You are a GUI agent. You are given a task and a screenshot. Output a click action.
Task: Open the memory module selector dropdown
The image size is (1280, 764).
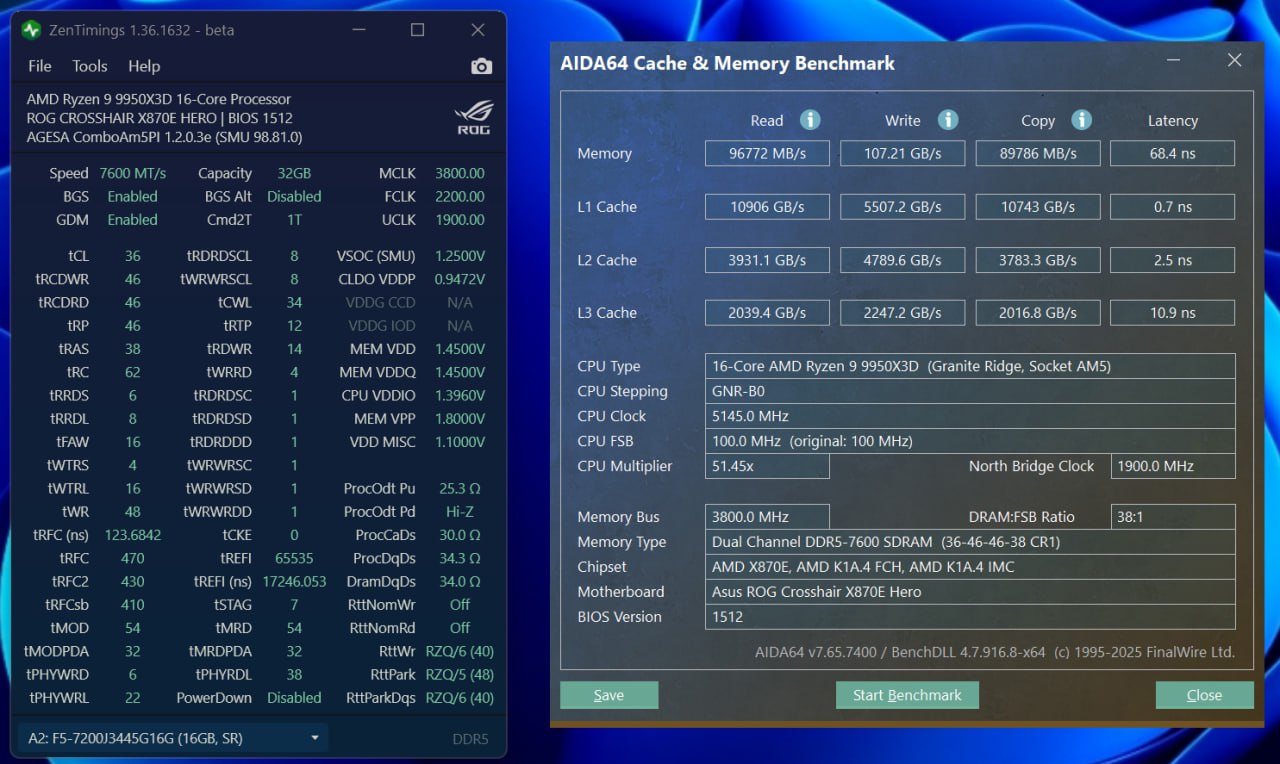coord(172,739)
